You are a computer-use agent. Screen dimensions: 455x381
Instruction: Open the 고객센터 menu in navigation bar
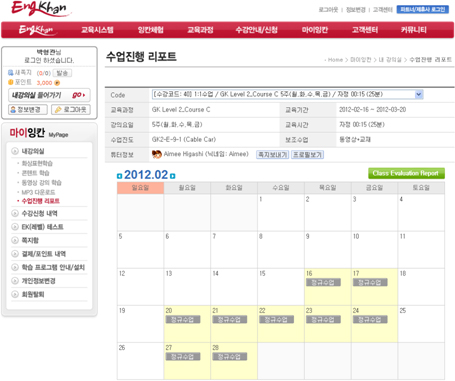365,30
